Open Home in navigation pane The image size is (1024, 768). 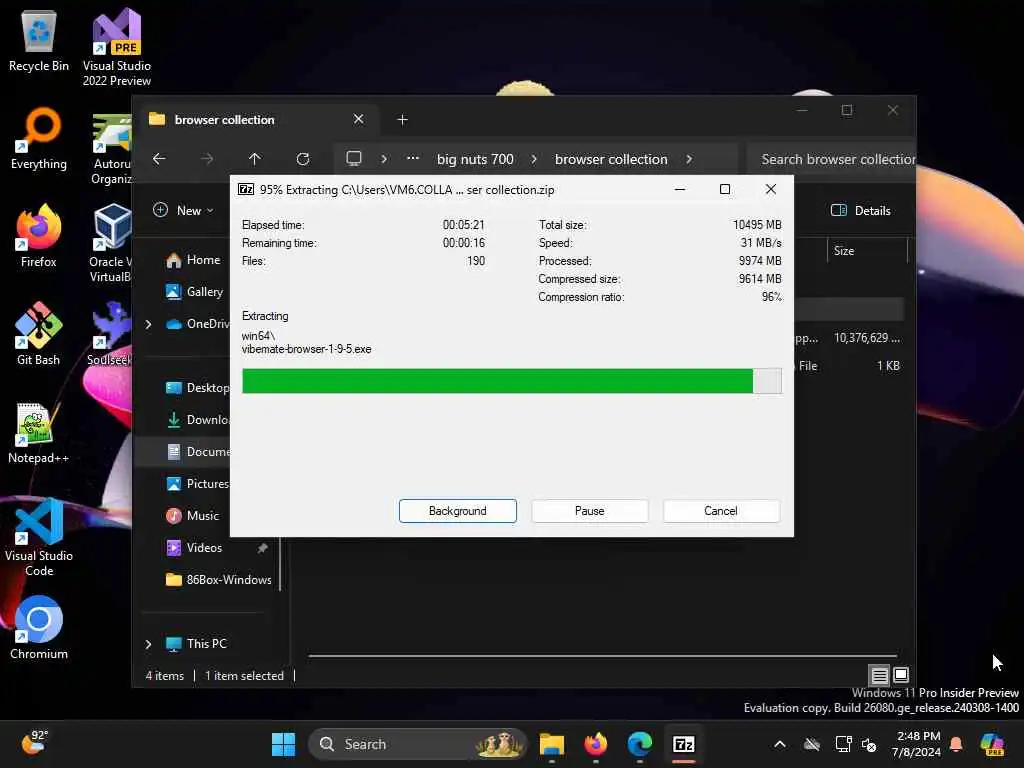(194, 260)
